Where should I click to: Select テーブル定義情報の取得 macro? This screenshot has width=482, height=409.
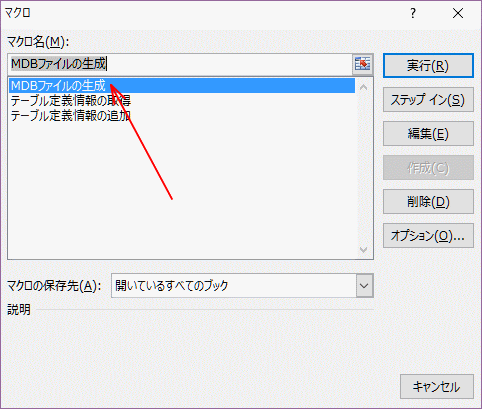pyautogui.click(x=182, y=101)
